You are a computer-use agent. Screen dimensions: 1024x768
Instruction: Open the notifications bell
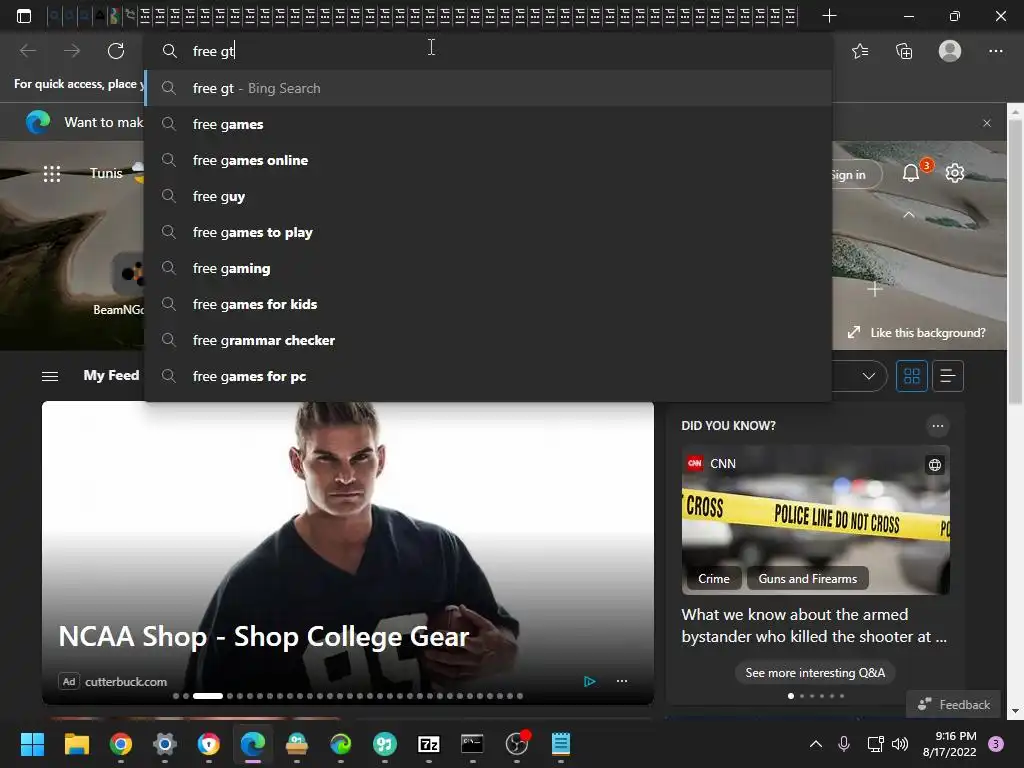(911, 173)
